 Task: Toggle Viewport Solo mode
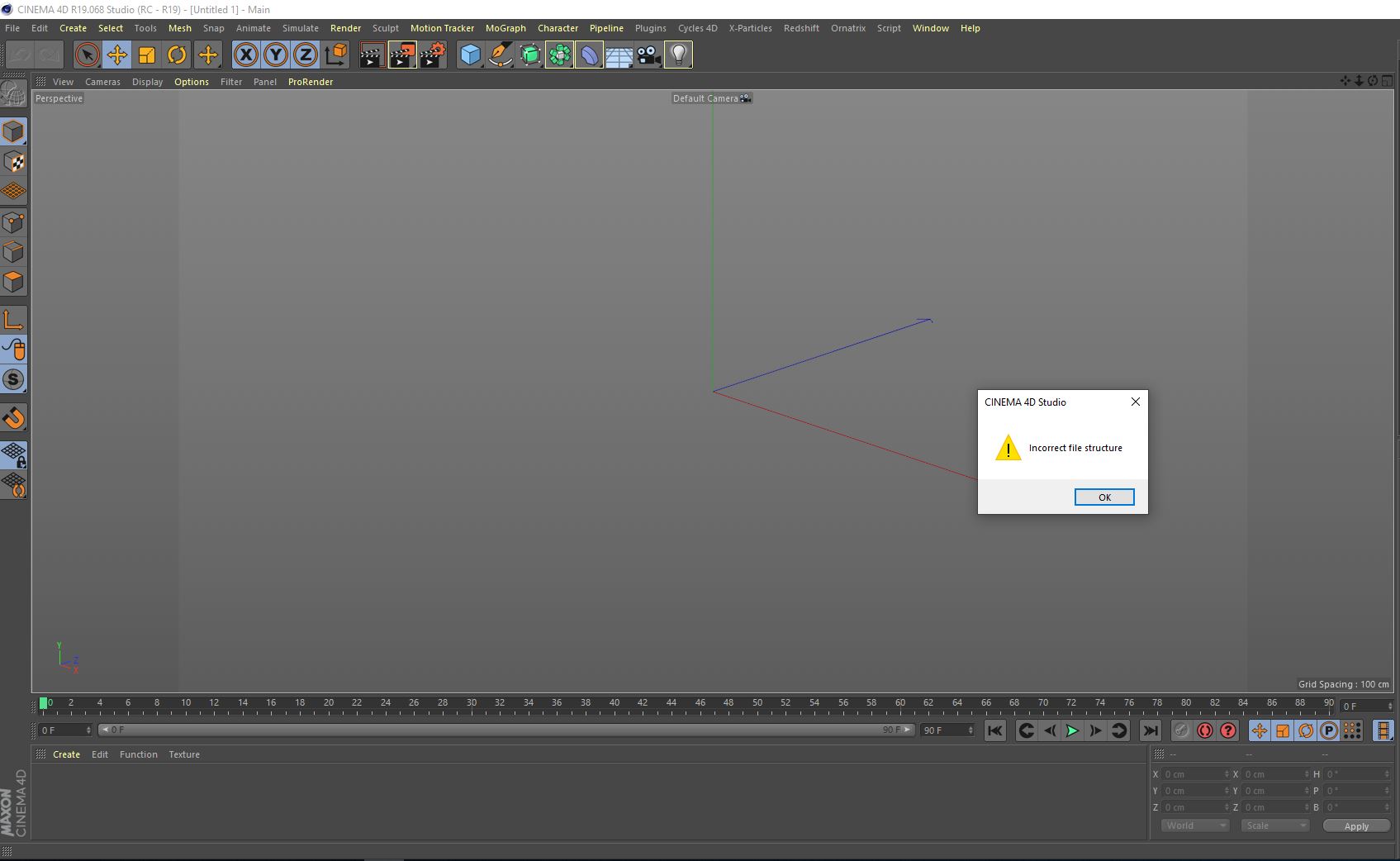[x=14, y=379]
